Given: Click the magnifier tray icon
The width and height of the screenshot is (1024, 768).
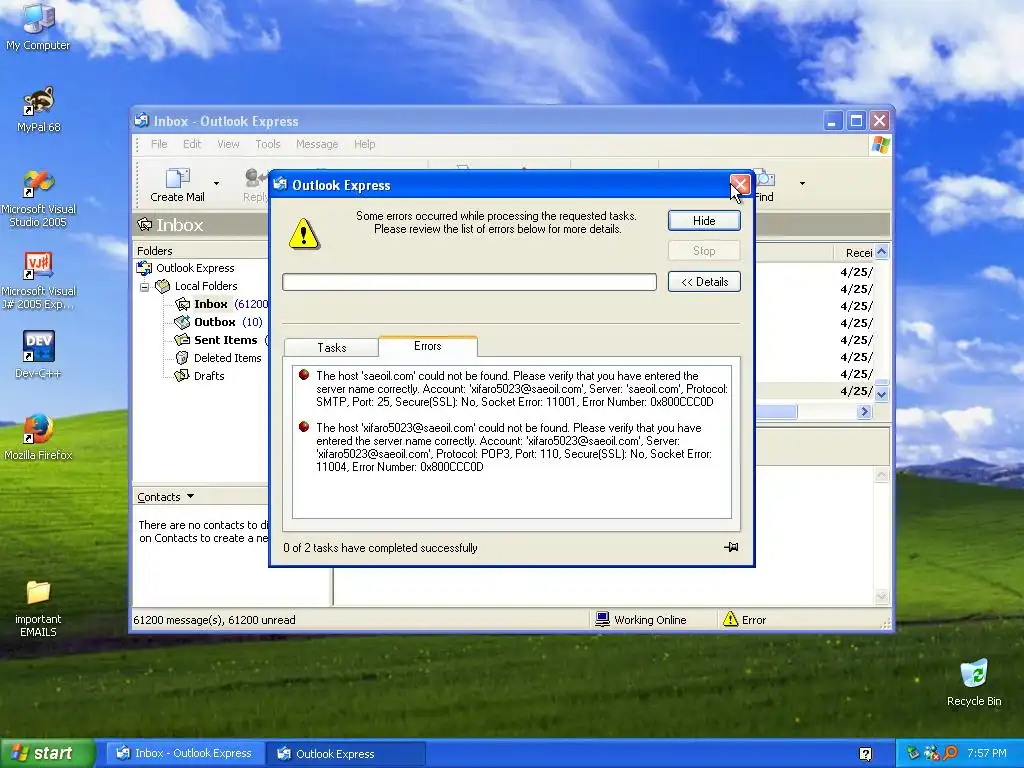Looking at the screenshot, I should (x=950, y=754).
